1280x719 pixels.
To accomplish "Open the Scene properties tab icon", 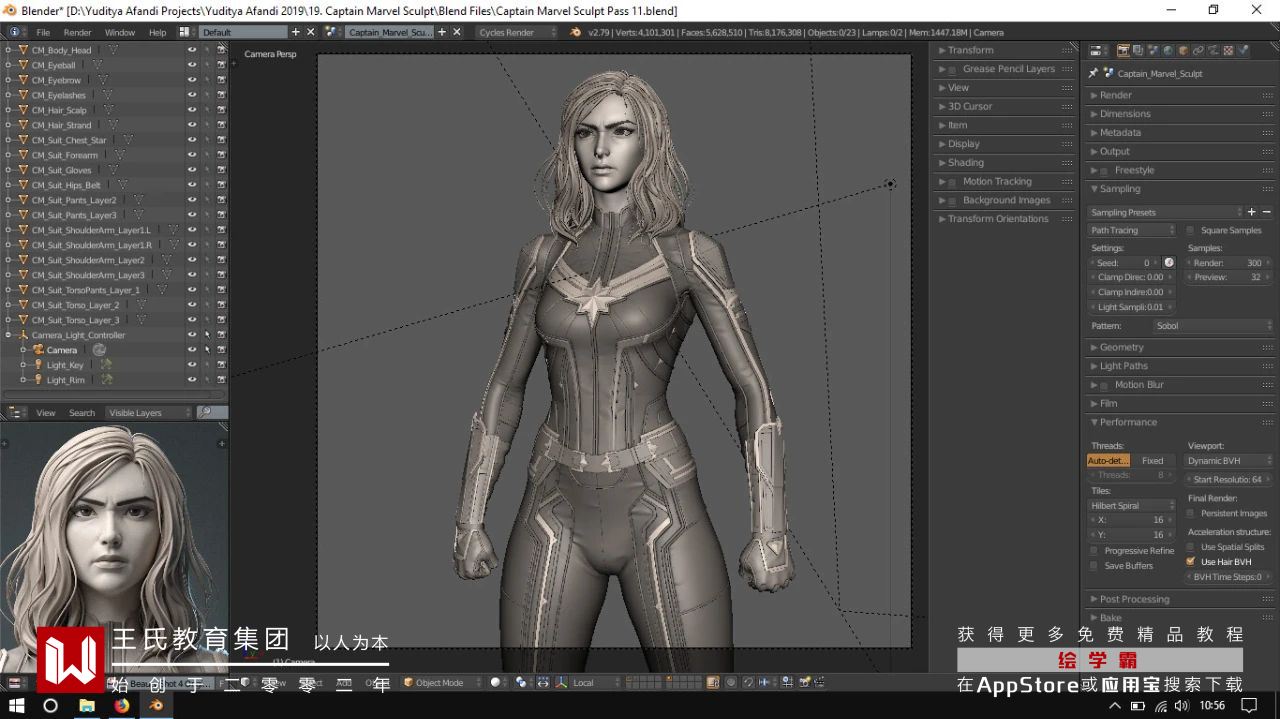I will click(1153, 50).
